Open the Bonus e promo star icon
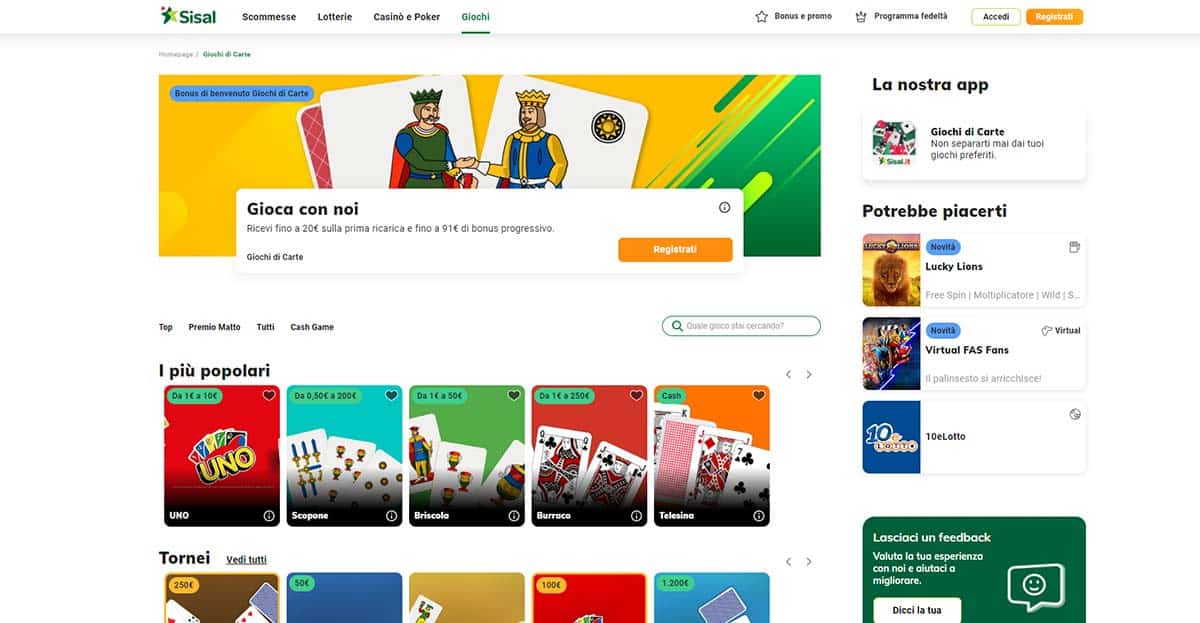Image resolution: width=1200 pixels, height=623 pixels. click(762, 17)
